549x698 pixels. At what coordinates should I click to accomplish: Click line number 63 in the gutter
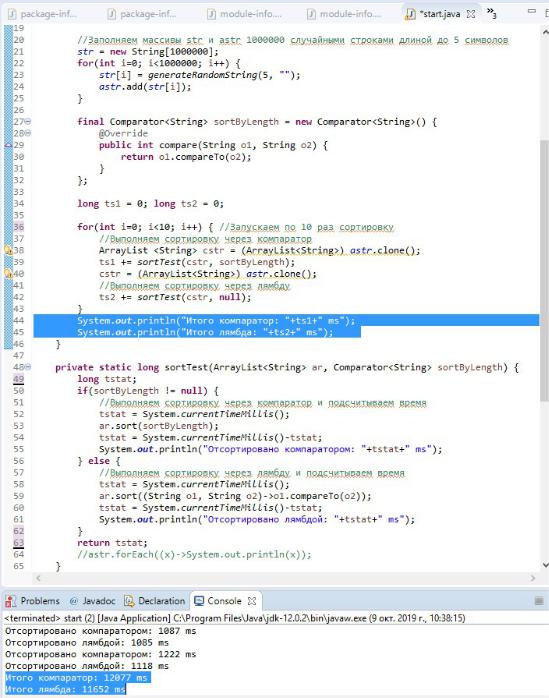click(19, 543)
